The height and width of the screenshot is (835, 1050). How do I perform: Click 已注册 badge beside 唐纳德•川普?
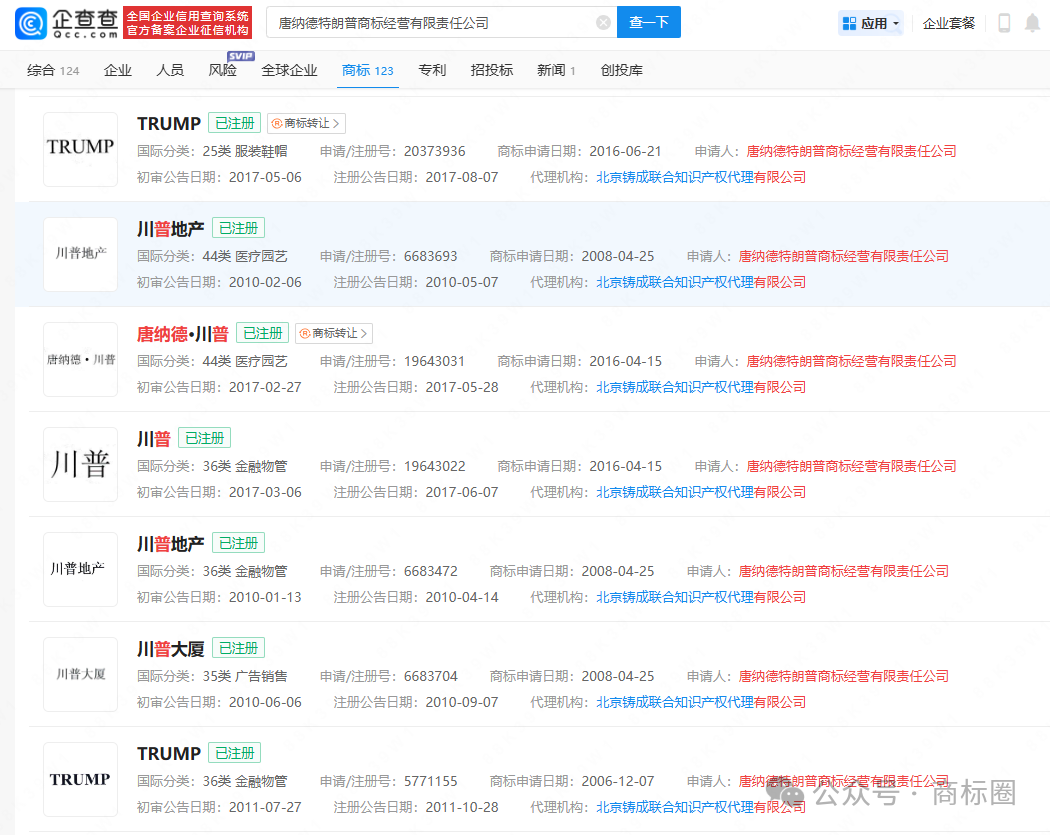(x=262, y=333)
